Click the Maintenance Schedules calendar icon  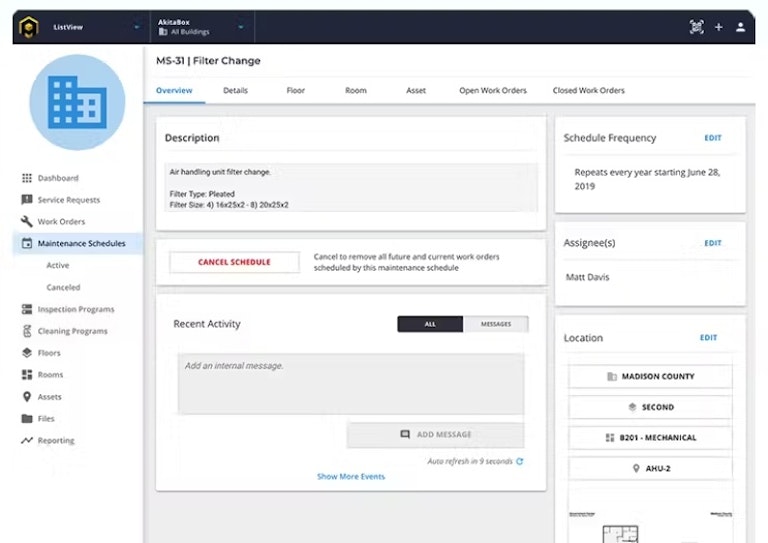pyautogui.click(x=27, y=243)
